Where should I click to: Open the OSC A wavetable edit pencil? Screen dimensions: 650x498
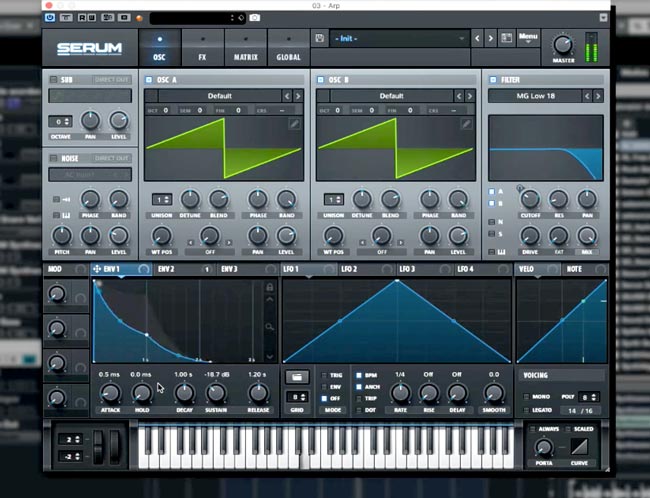click(295, 124)
